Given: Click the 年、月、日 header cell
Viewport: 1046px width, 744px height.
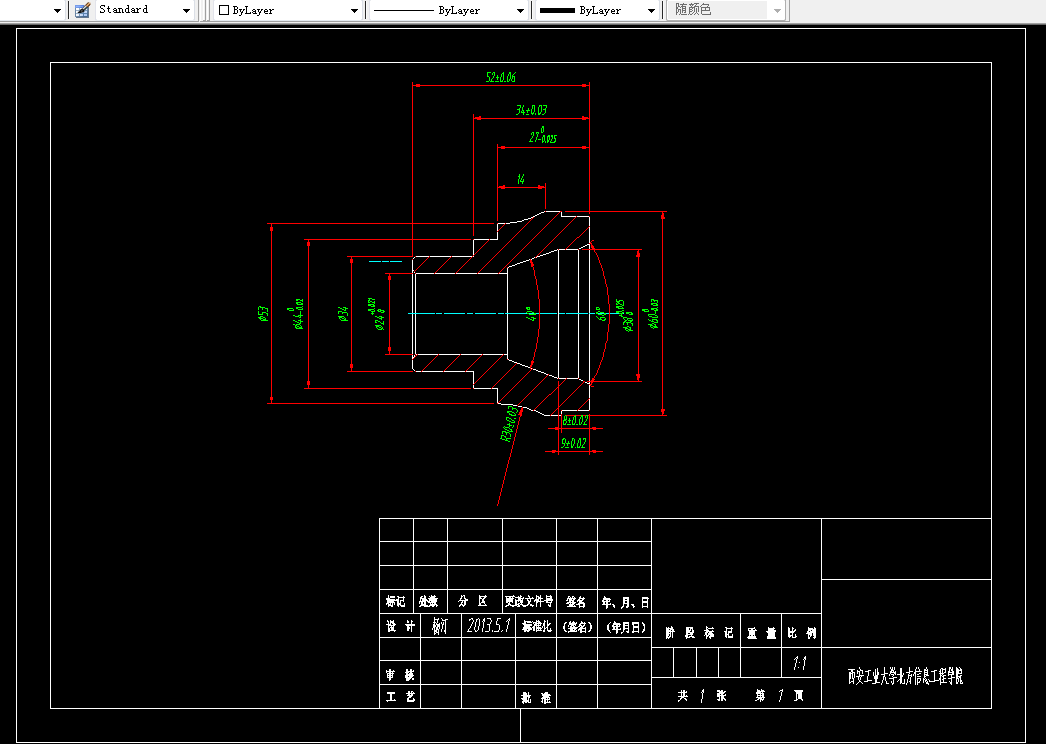Looking at the screenshot, I should (624, 602).
